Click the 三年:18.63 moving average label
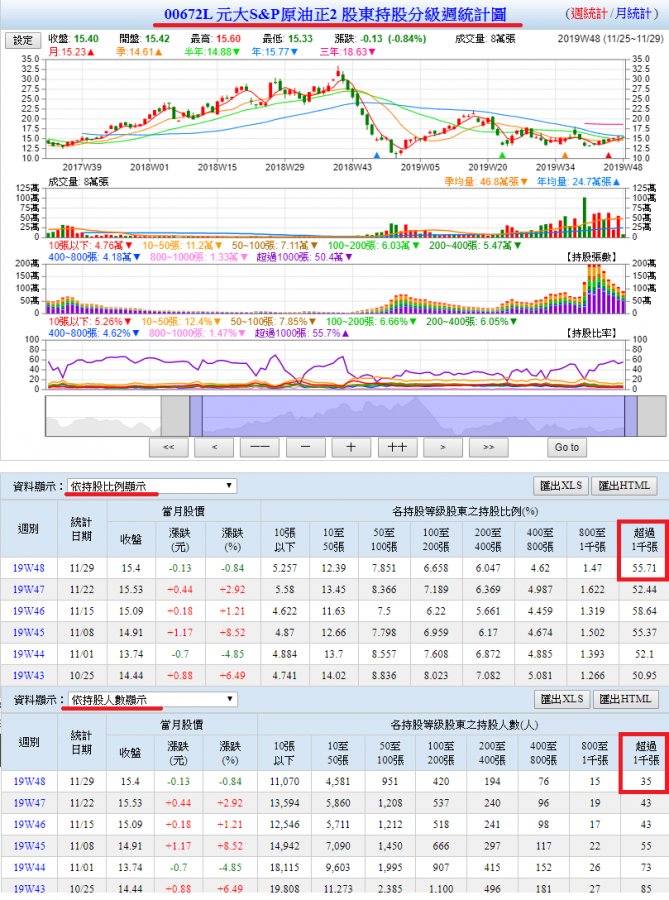669x900 pixels. 348,52
